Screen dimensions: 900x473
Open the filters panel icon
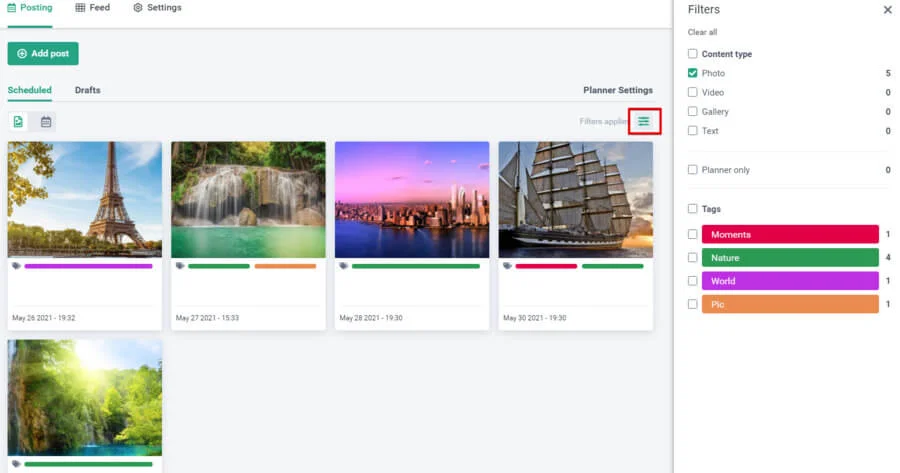(644, 121)
